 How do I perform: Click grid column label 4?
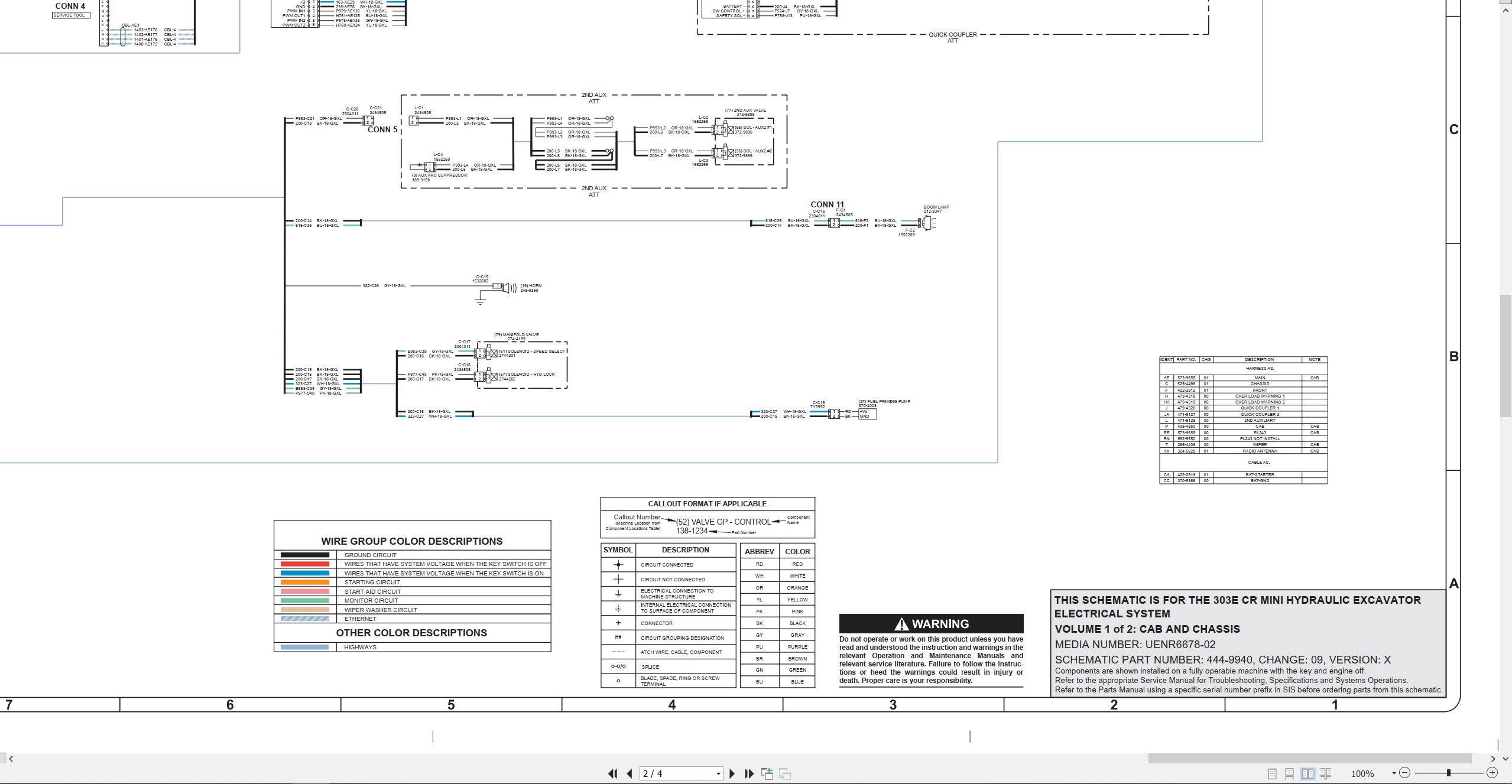coord(671,705)
